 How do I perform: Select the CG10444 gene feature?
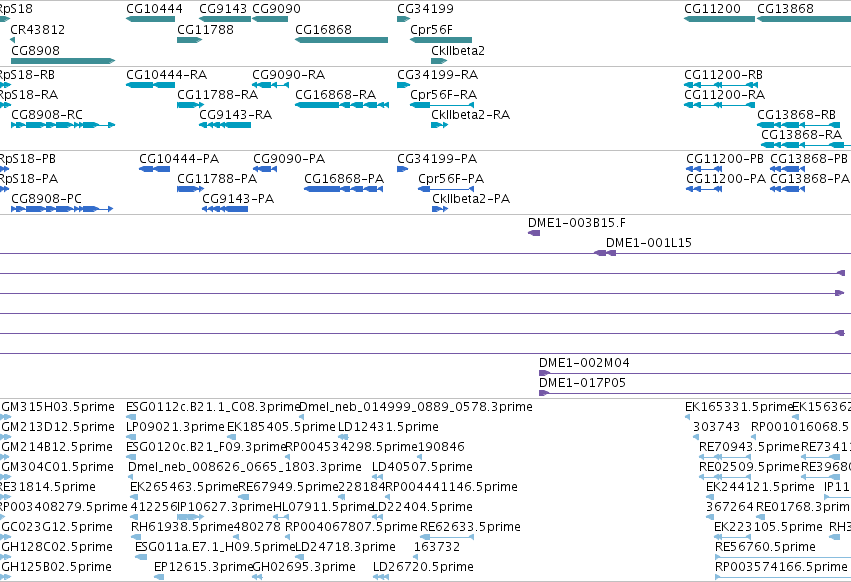point(150,19)
